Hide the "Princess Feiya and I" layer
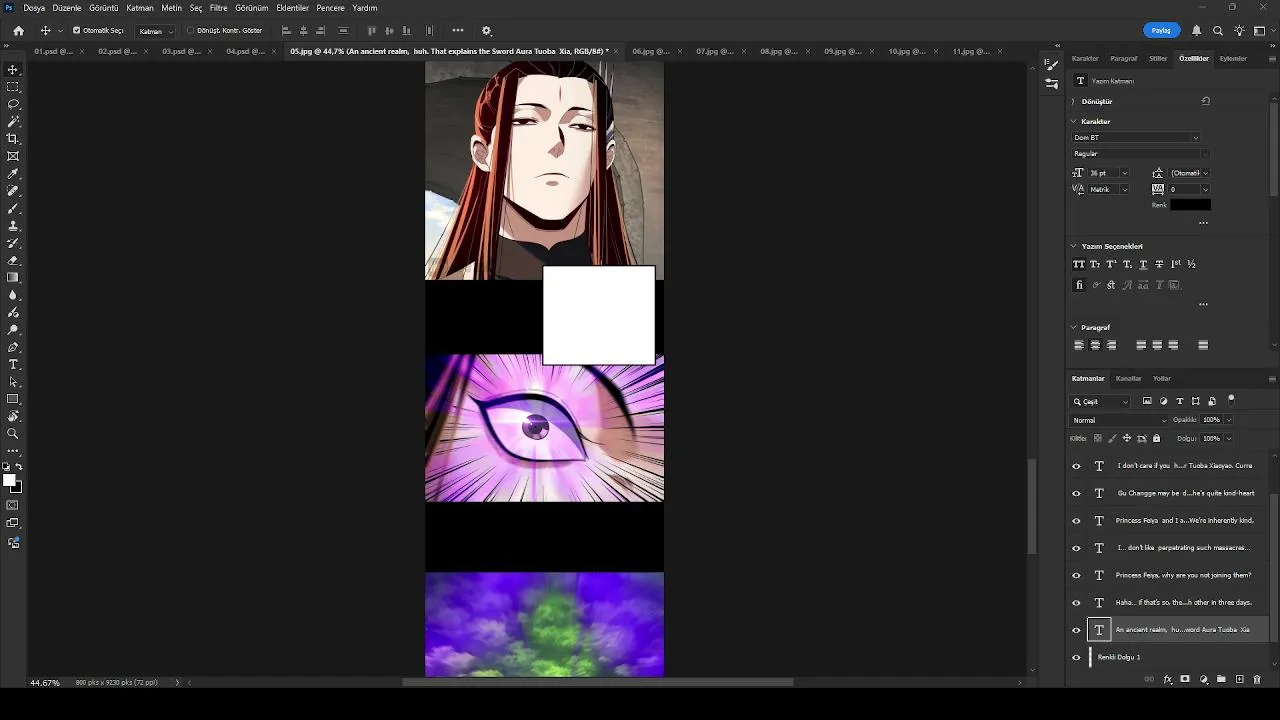 (x=1076, y=521)
